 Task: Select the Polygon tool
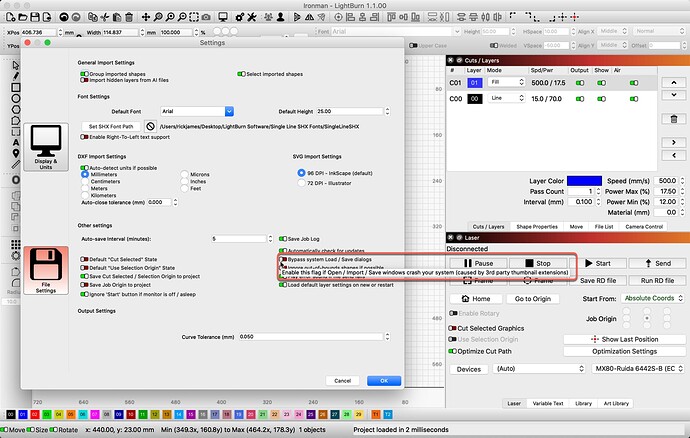[16, 109]
